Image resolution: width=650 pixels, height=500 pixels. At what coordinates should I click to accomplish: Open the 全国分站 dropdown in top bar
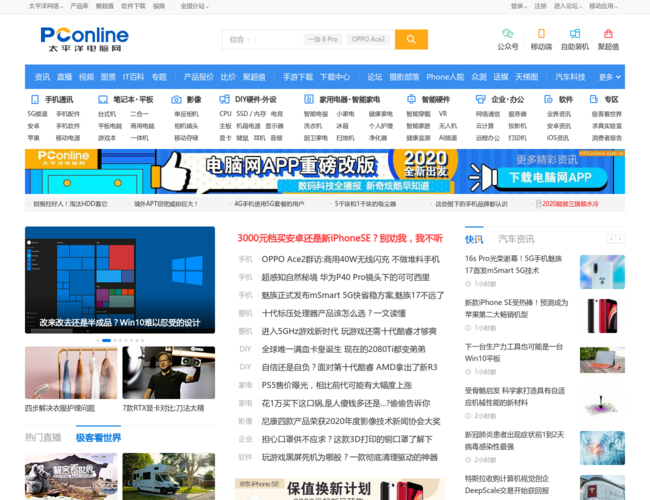[193, 6]
